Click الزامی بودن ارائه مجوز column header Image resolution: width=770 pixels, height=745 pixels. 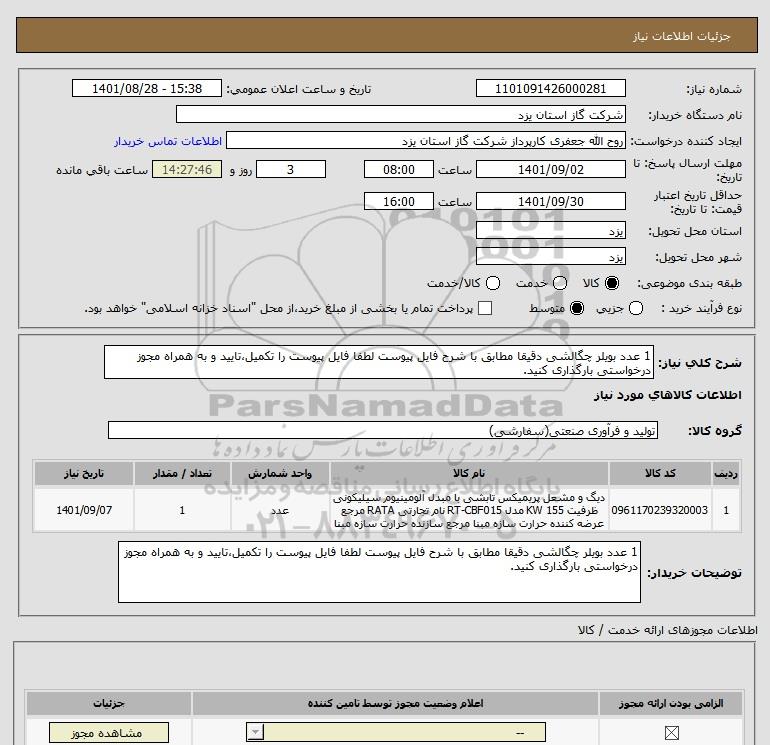pyautogui.click(x=671, y=703)
